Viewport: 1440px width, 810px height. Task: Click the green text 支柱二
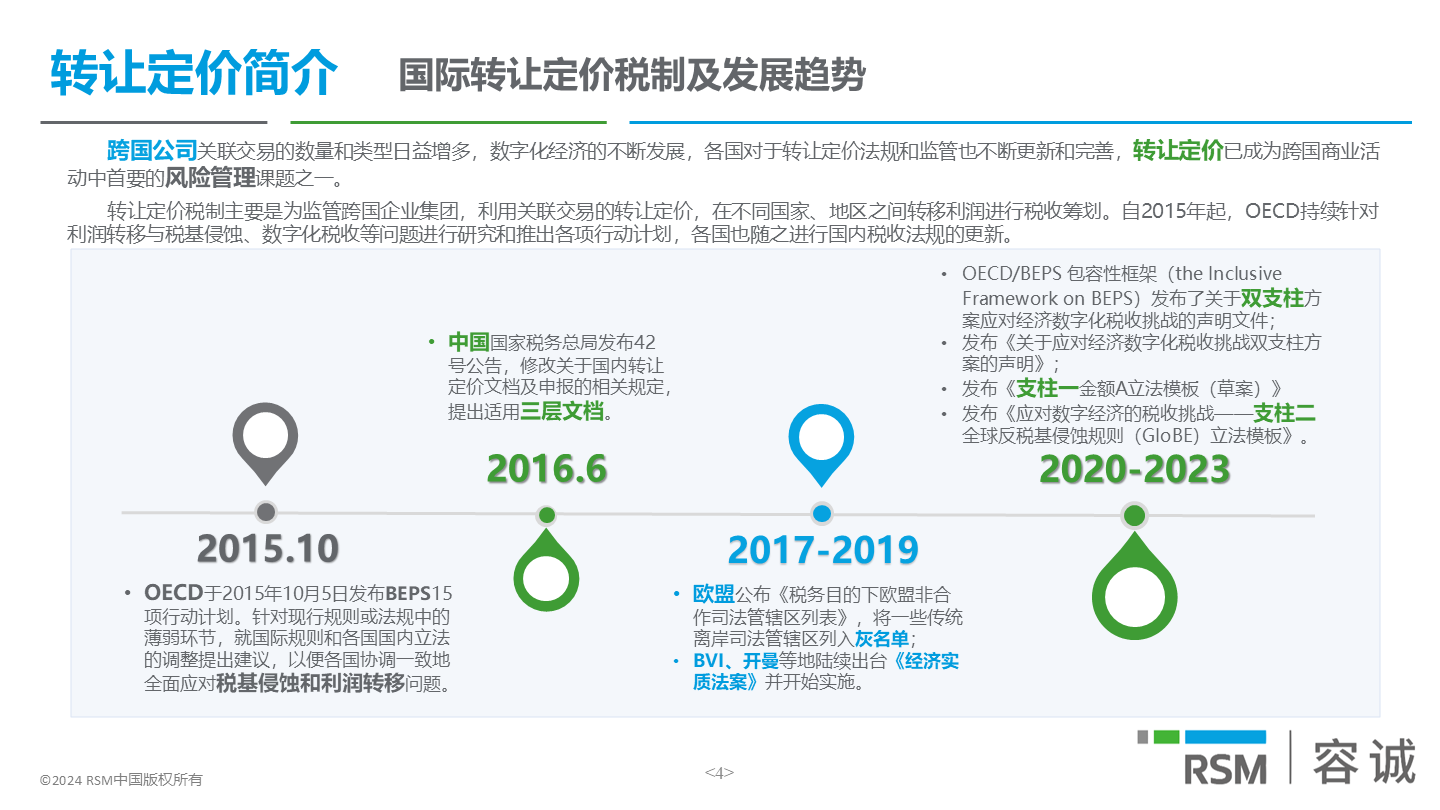[x=1284, y=413]
